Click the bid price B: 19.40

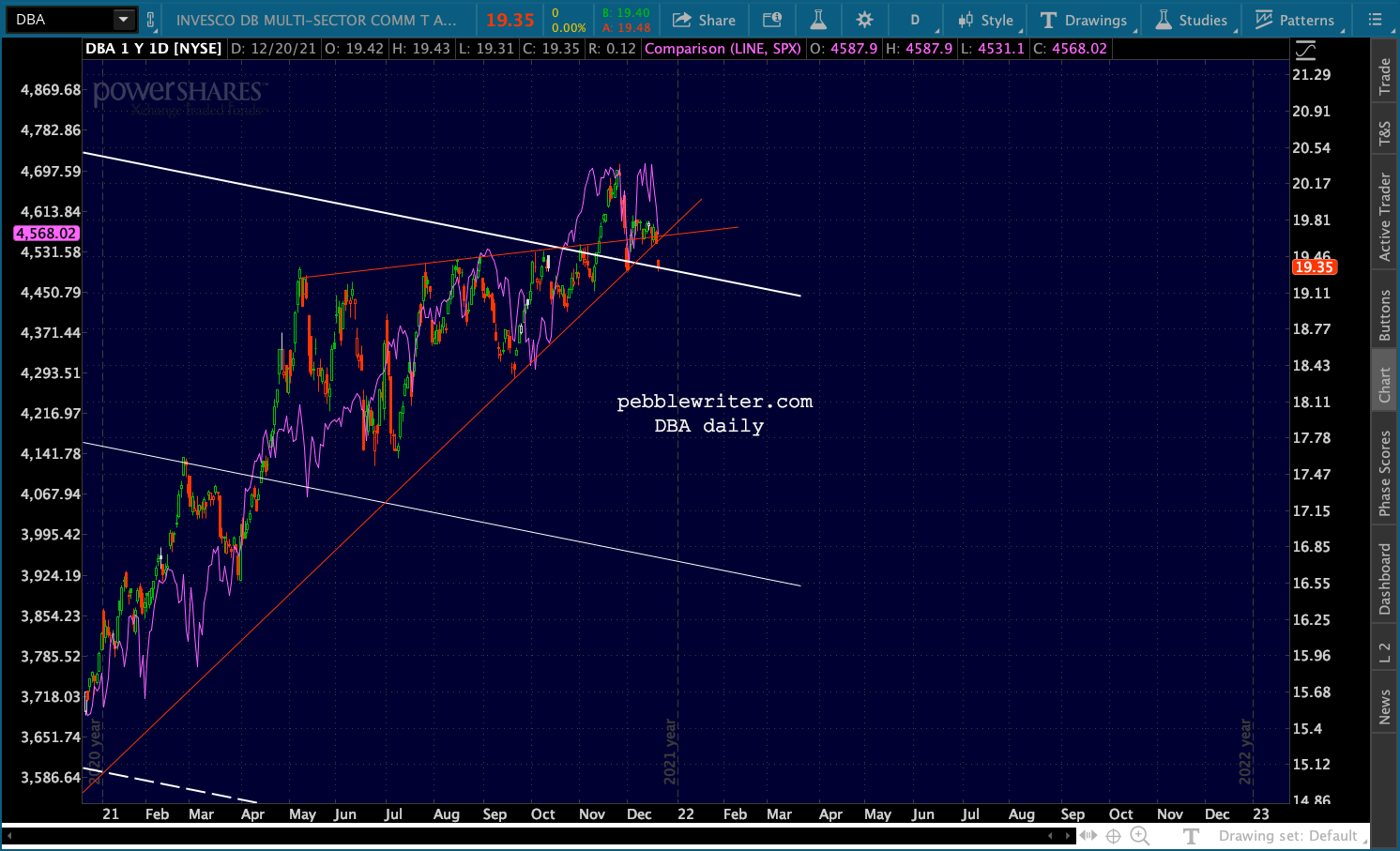(626, 13)
